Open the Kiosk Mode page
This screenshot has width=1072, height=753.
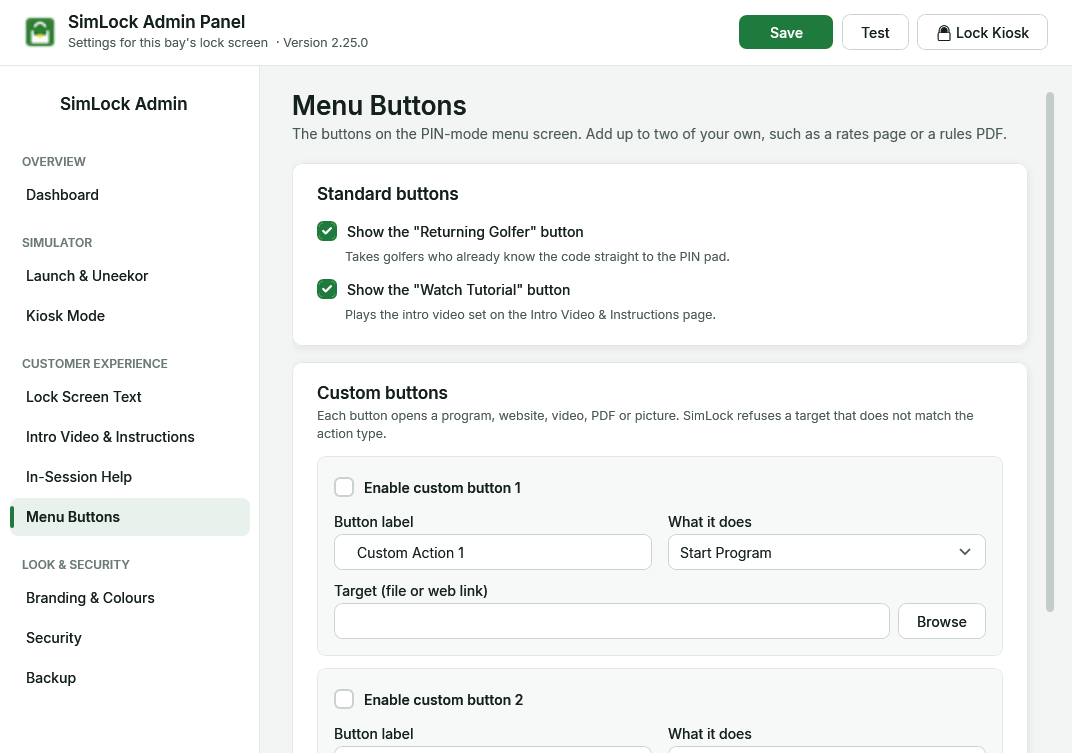pos(130,316)
